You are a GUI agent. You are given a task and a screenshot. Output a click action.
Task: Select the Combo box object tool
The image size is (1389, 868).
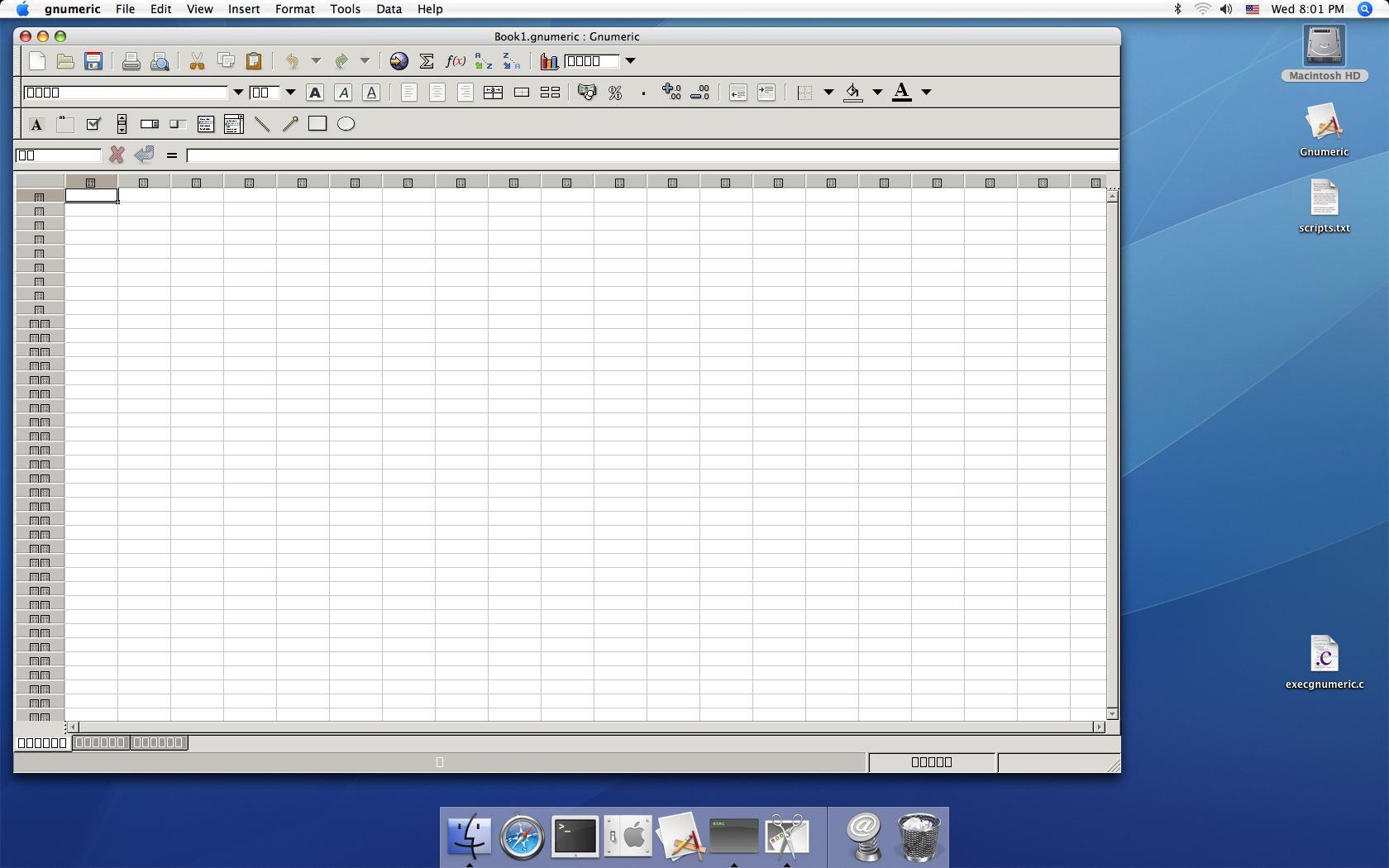[x=234, y=124]
